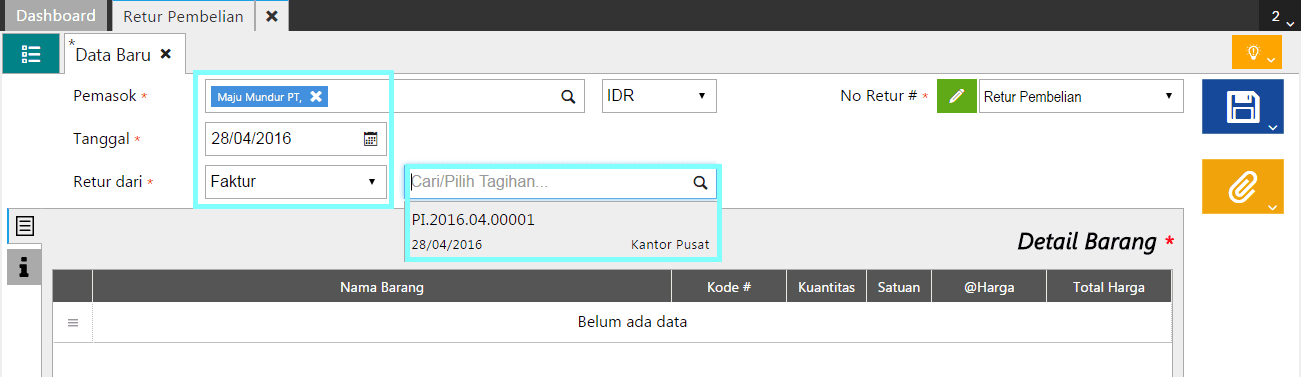Open the IDR currency dropdown

point(660,97)
